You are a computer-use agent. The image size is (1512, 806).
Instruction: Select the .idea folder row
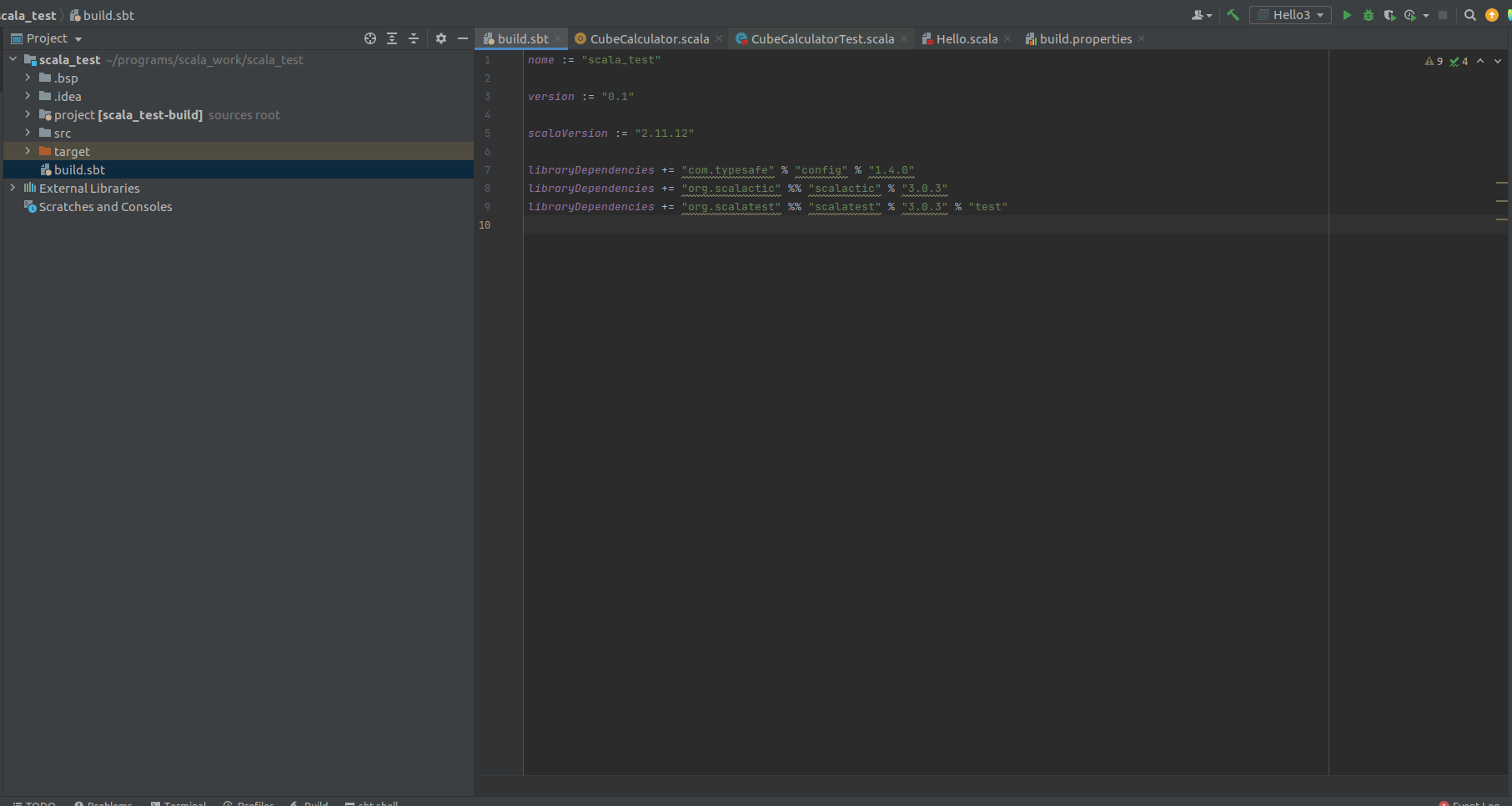click(x=239, y=96)
